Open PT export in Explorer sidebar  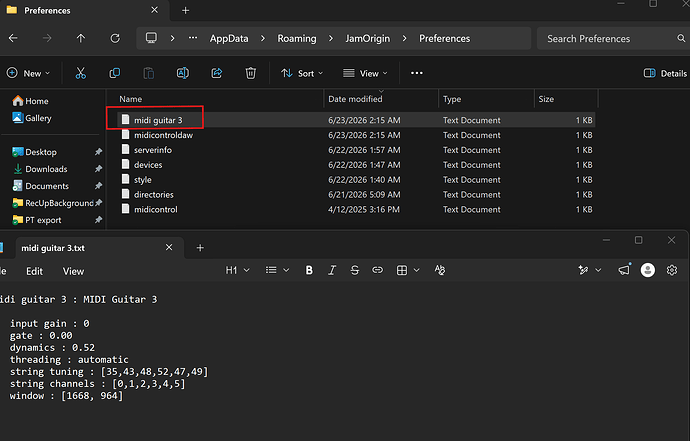click(37, 220)
